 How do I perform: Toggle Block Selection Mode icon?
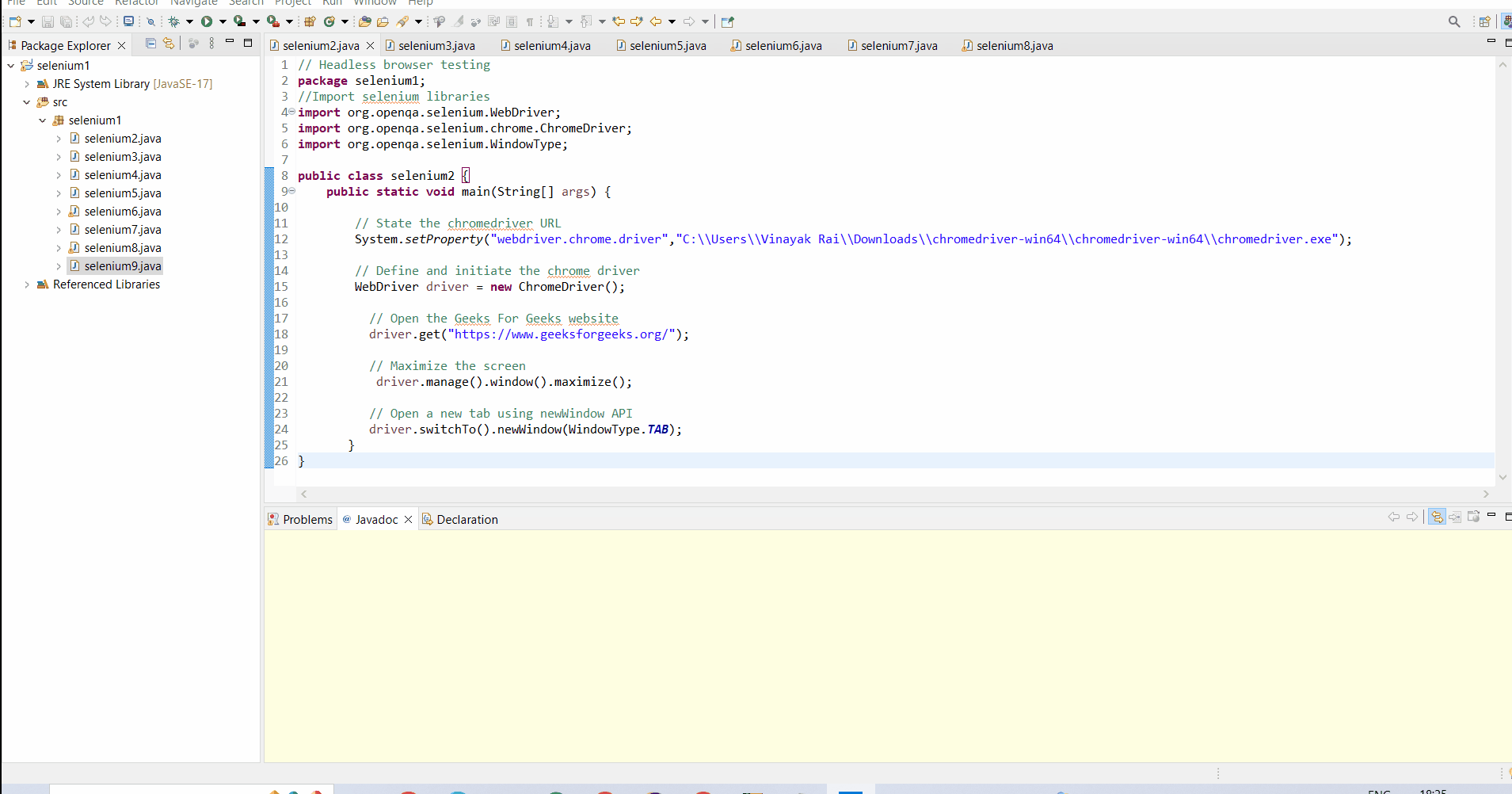(x=512, y=21)
